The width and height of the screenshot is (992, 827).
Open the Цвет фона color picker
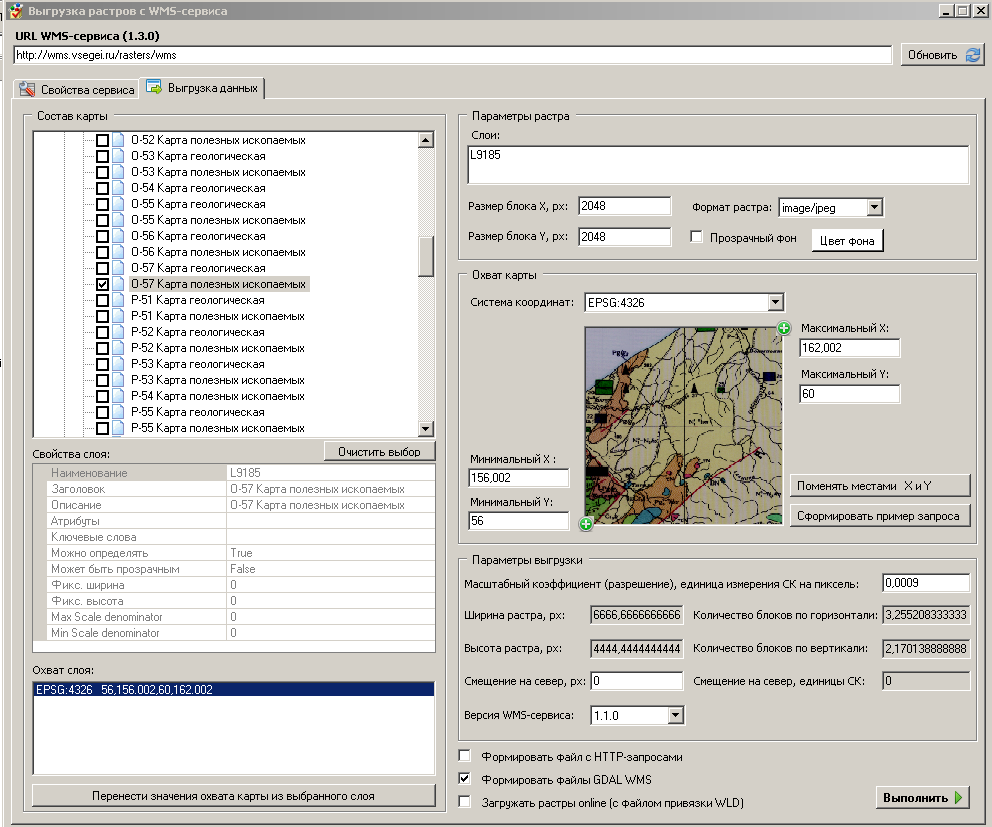[x=846, y=240]
